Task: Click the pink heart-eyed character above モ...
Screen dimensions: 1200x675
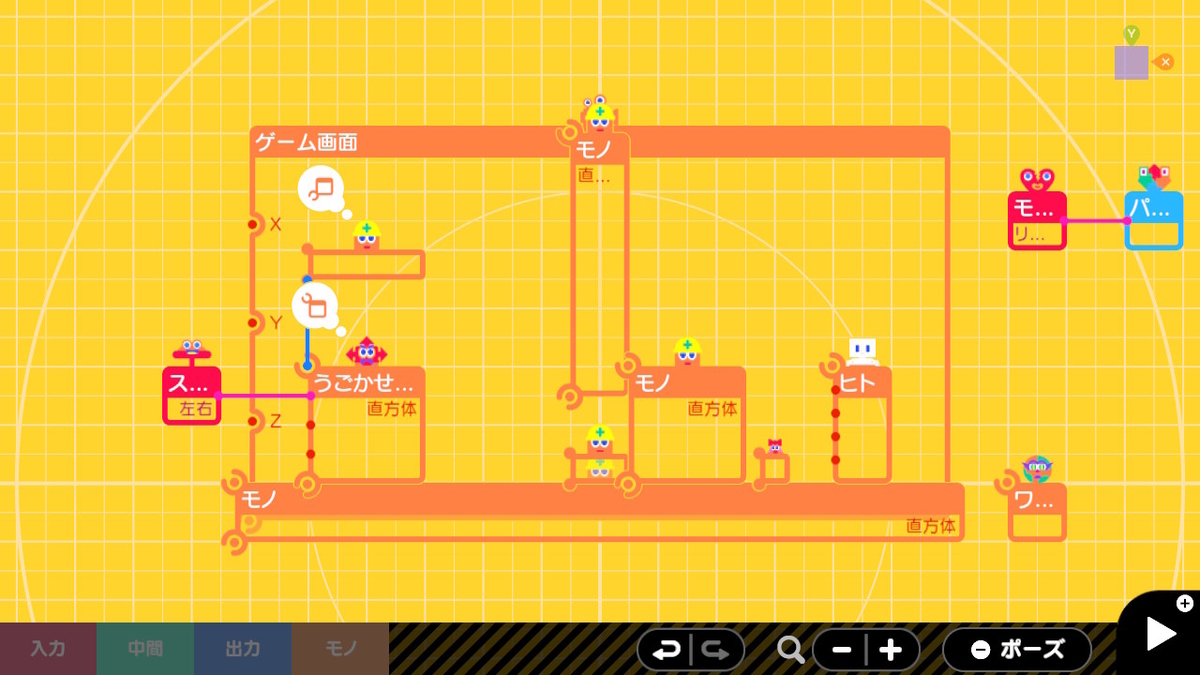Action: [1037, 180]
